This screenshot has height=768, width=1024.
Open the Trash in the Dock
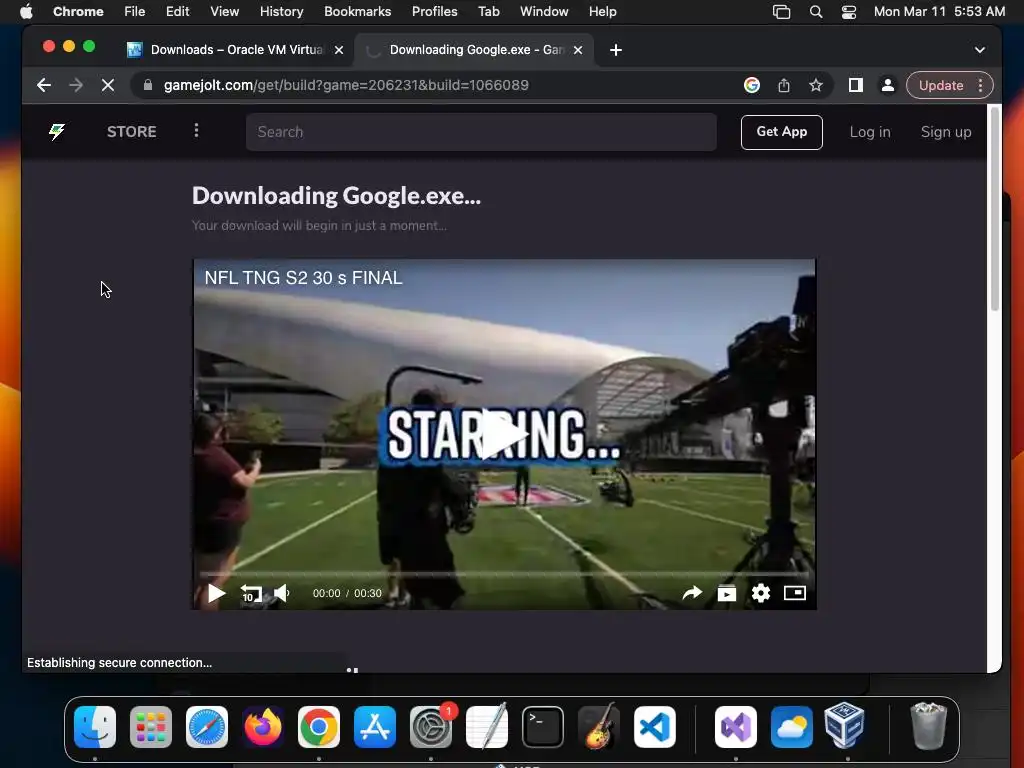pyautogui.click(x=928, y=726)
